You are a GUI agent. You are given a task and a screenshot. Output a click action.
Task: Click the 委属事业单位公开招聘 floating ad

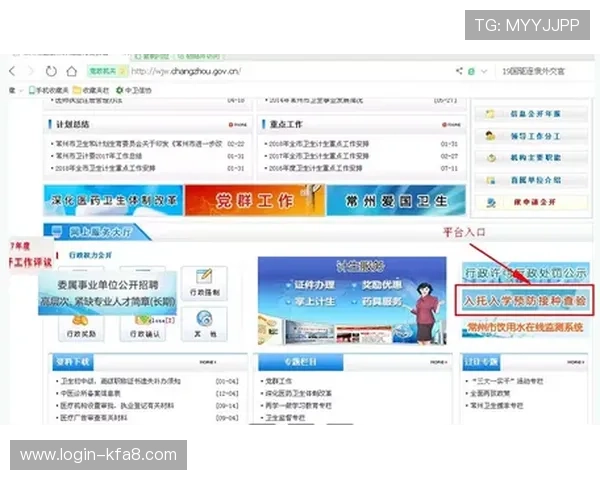[x=107, y=293]
